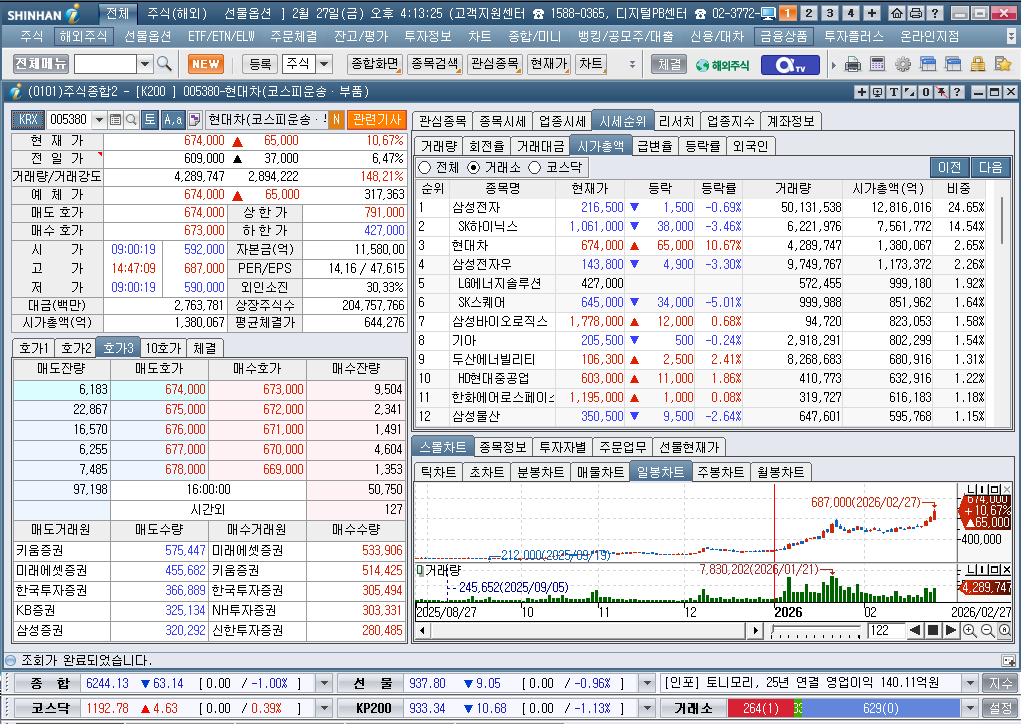
Task: Switch to the 일봉차트 tab
Action: [660, 471]
